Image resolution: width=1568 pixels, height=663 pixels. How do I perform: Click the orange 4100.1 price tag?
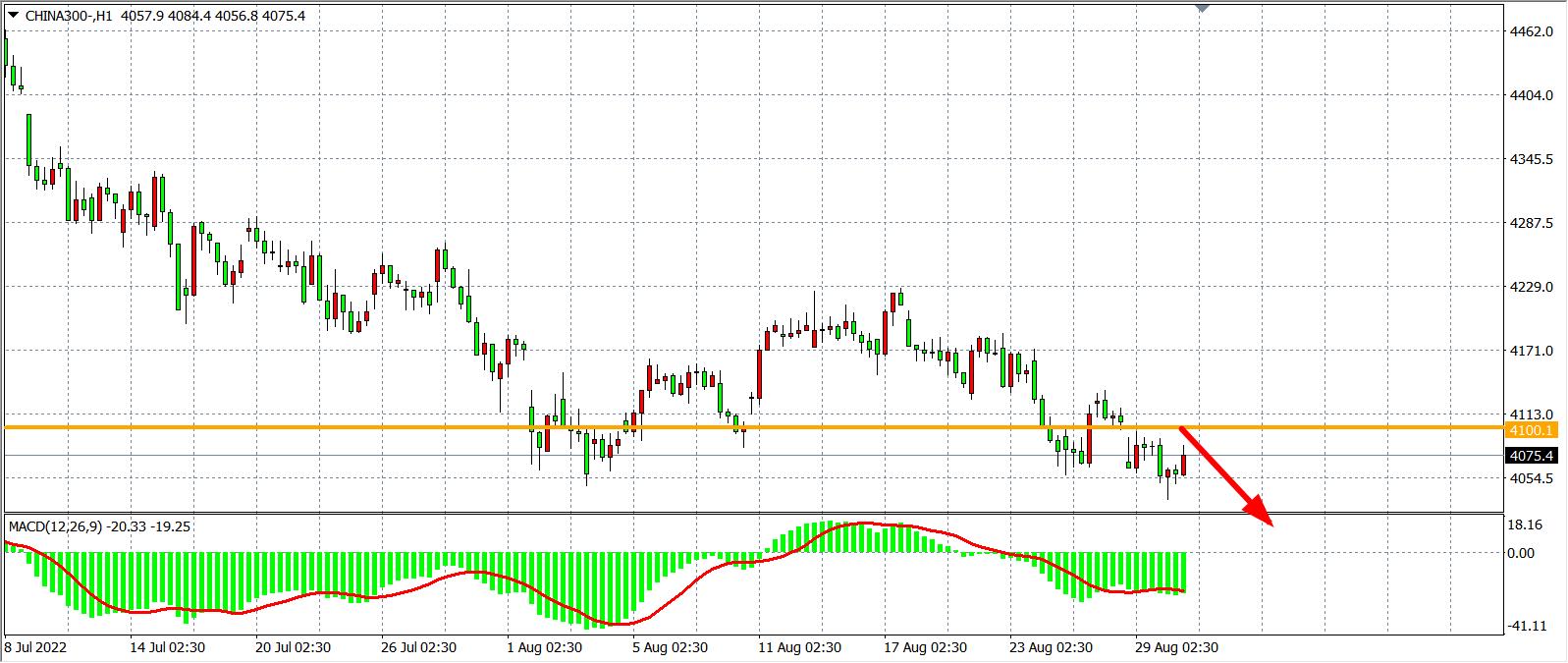1531,430
